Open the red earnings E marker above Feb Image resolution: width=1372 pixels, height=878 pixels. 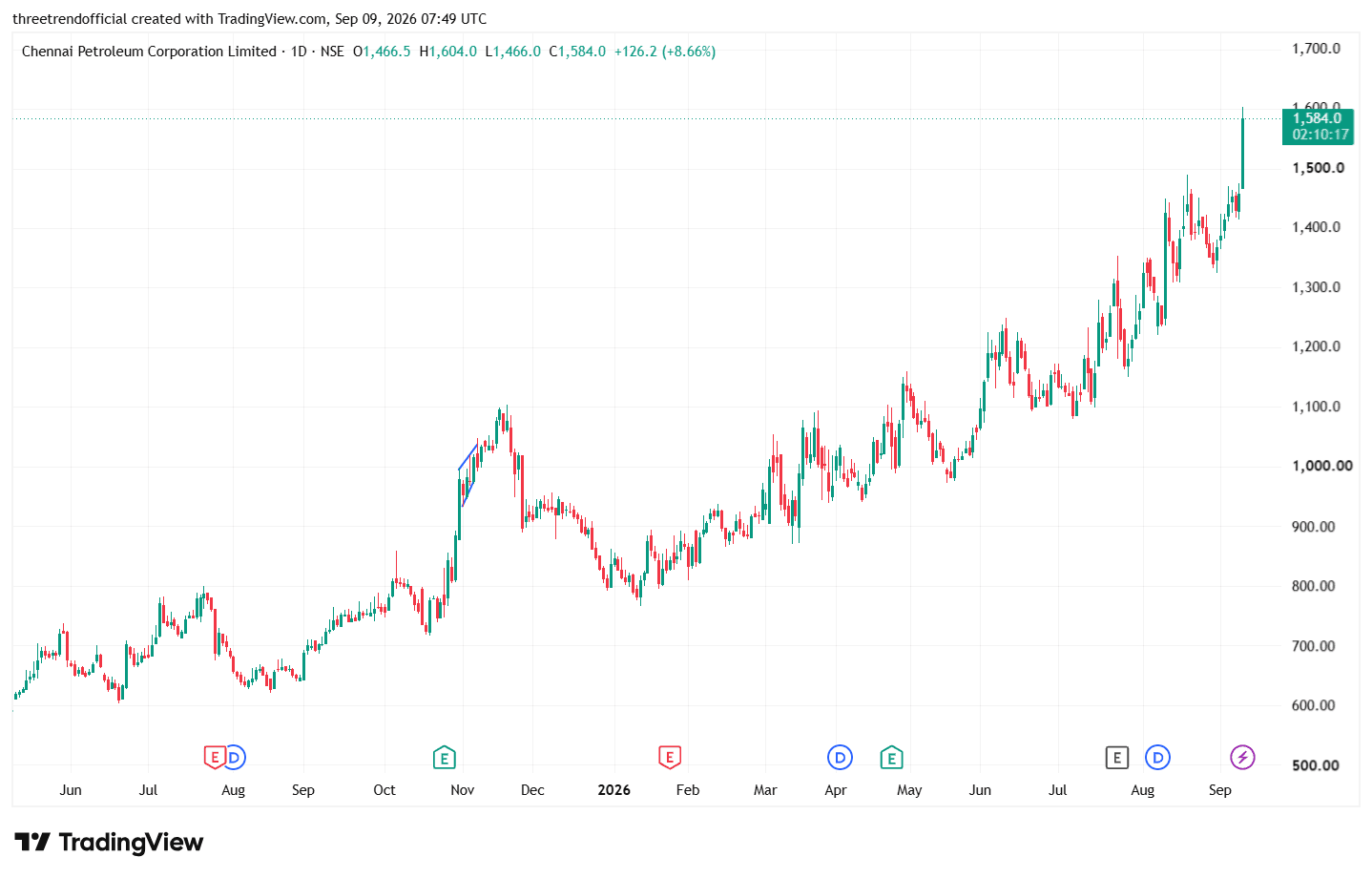click(x=670, y=758)
